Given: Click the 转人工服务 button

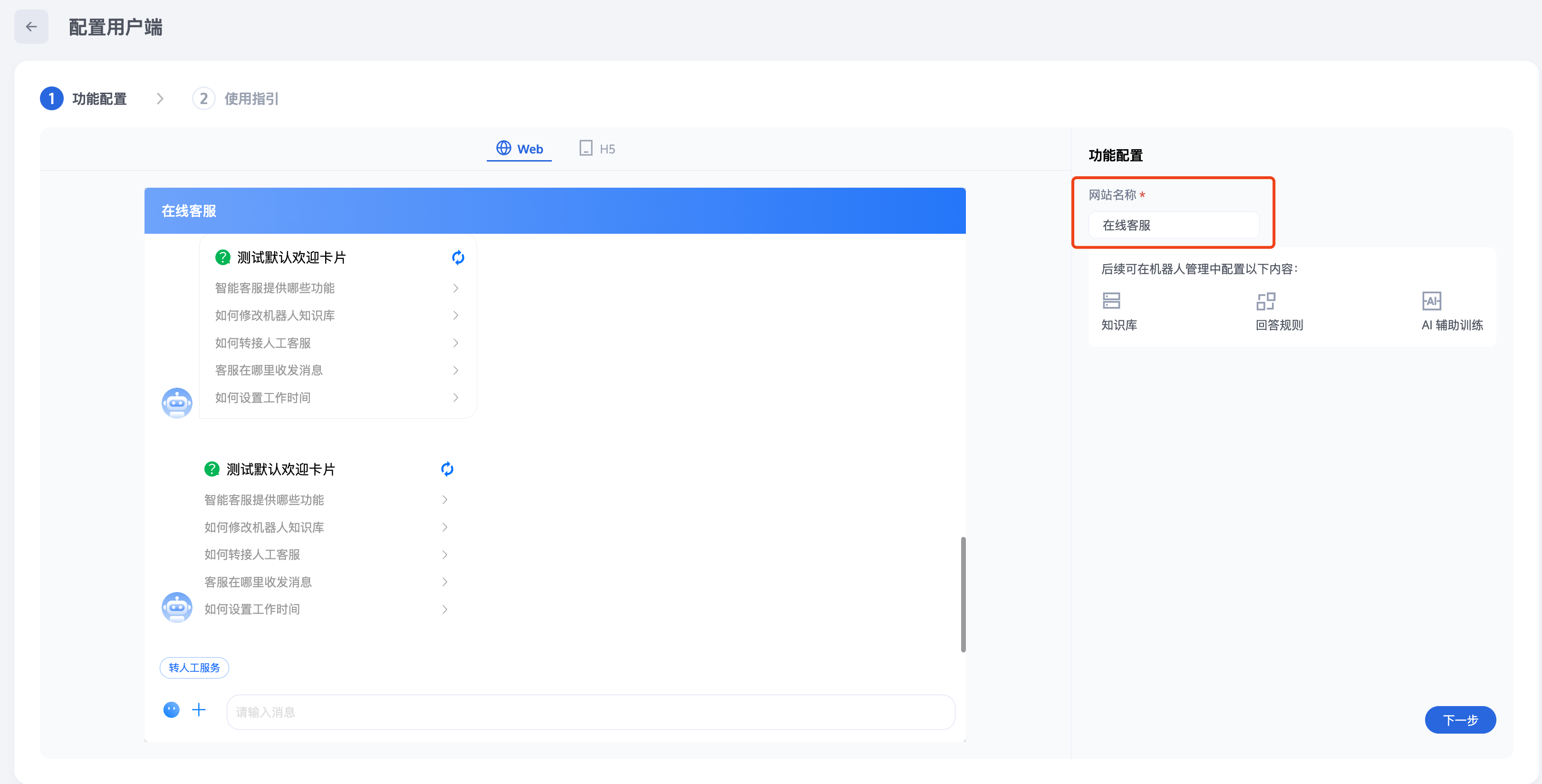Looking at the screenshot, I should [x=194, y=667].
